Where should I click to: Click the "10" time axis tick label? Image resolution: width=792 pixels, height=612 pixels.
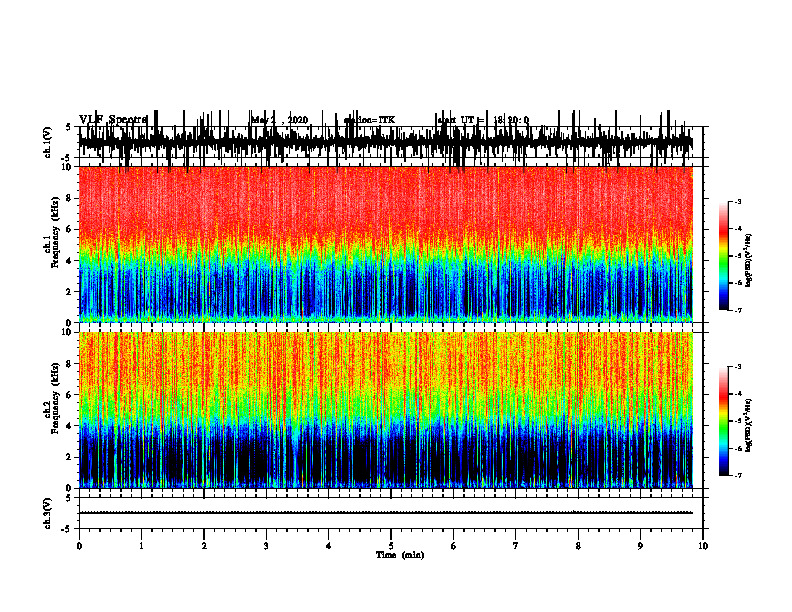click(x=703, y=546)
